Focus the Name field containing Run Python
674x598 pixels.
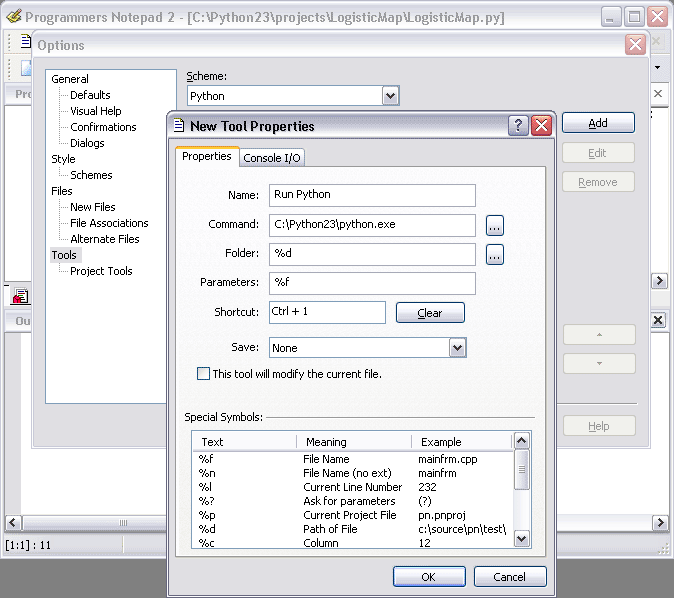click(x=372, y=195)
